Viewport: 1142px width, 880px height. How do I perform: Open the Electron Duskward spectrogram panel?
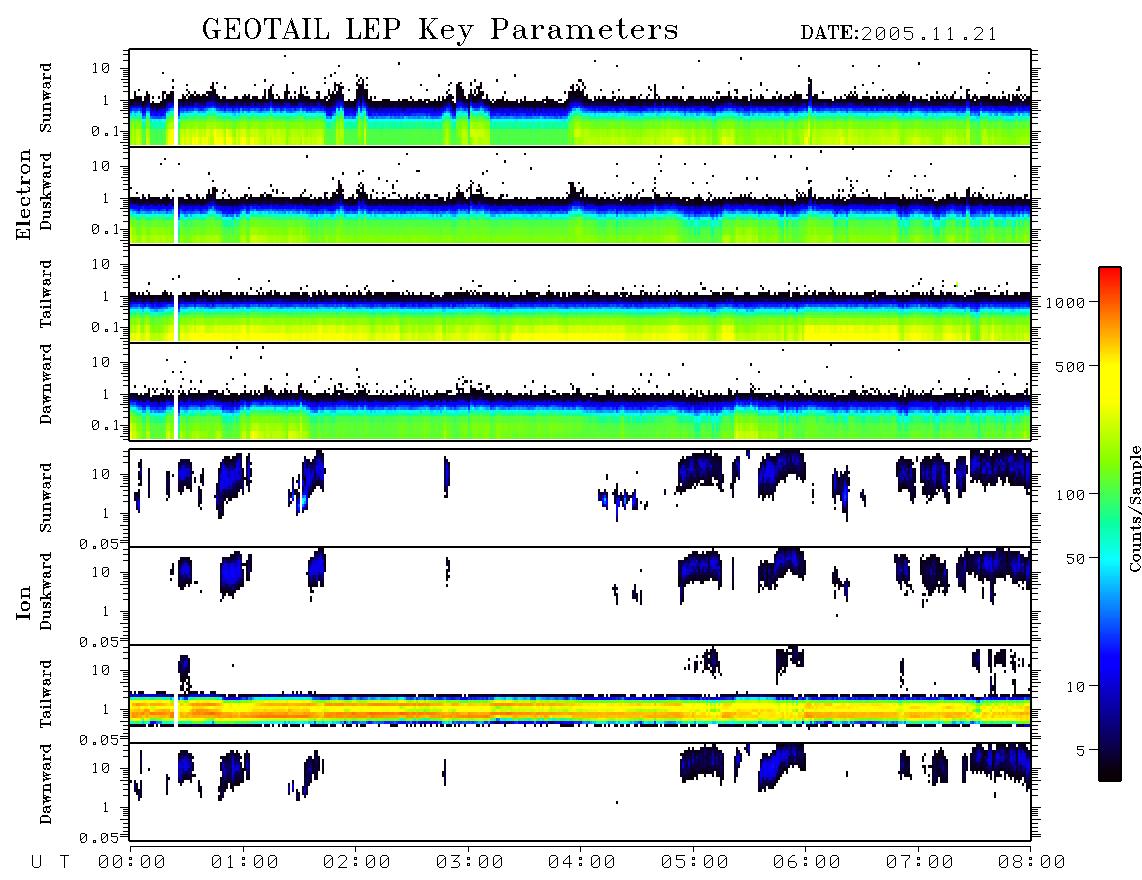(x=580, y=195)
